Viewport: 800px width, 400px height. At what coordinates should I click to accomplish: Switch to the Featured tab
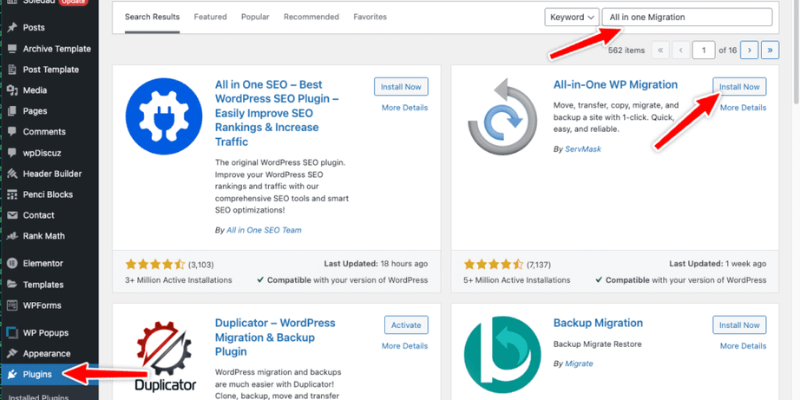tap(210, 17)
